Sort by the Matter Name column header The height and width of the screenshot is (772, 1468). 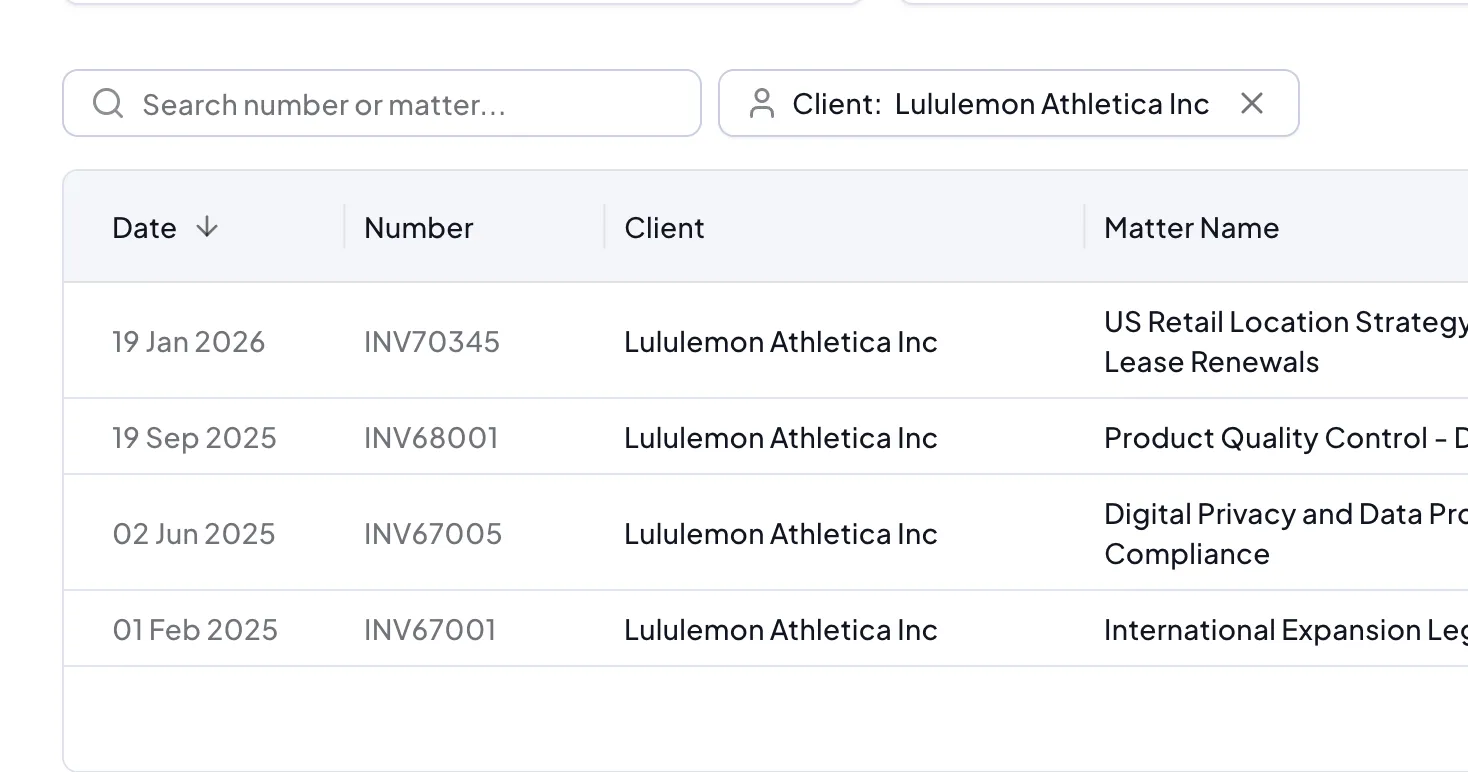[x=1191, y=228]
